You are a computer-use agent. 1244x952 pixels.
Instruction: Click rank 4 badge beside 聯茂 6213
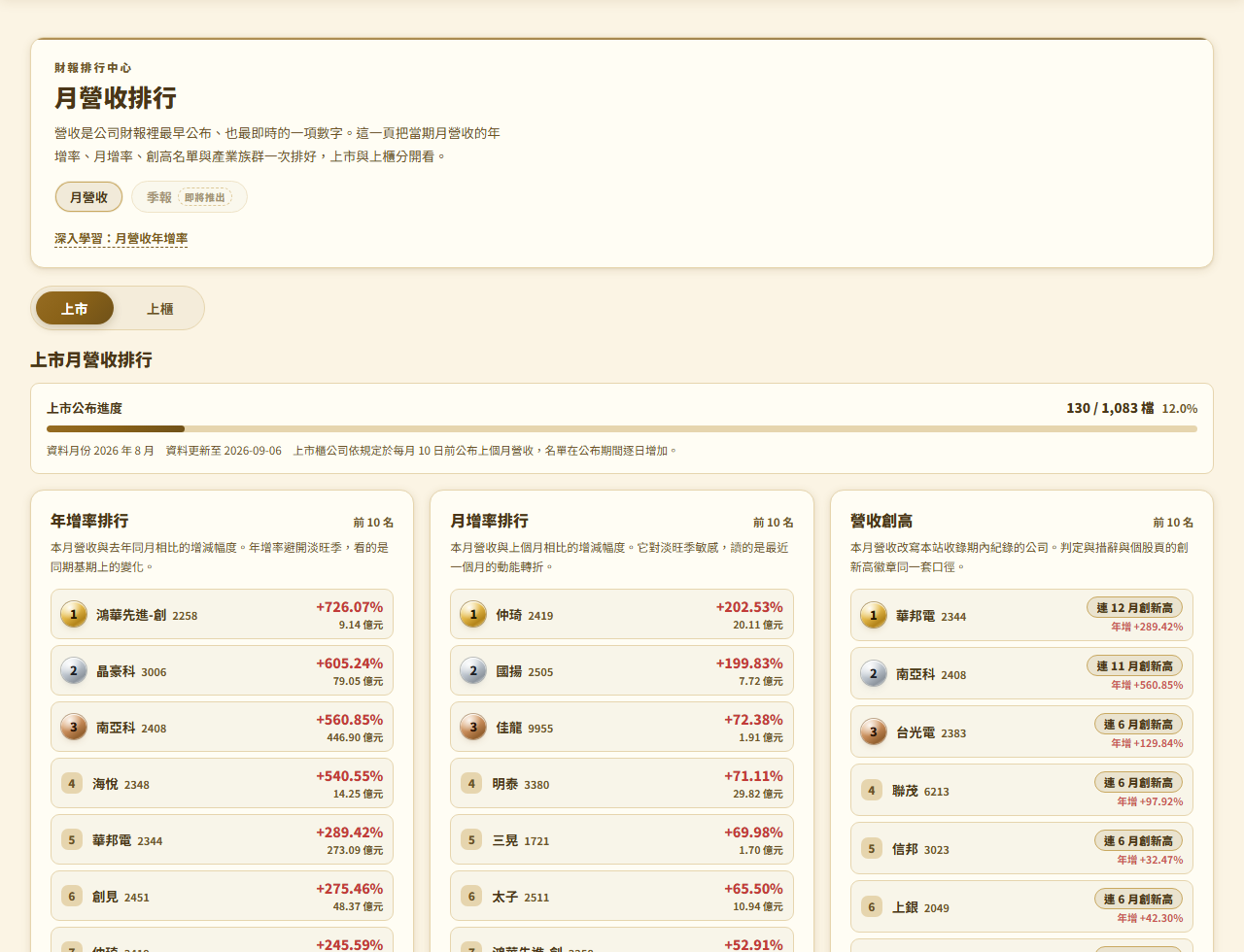tap(872, 790)
